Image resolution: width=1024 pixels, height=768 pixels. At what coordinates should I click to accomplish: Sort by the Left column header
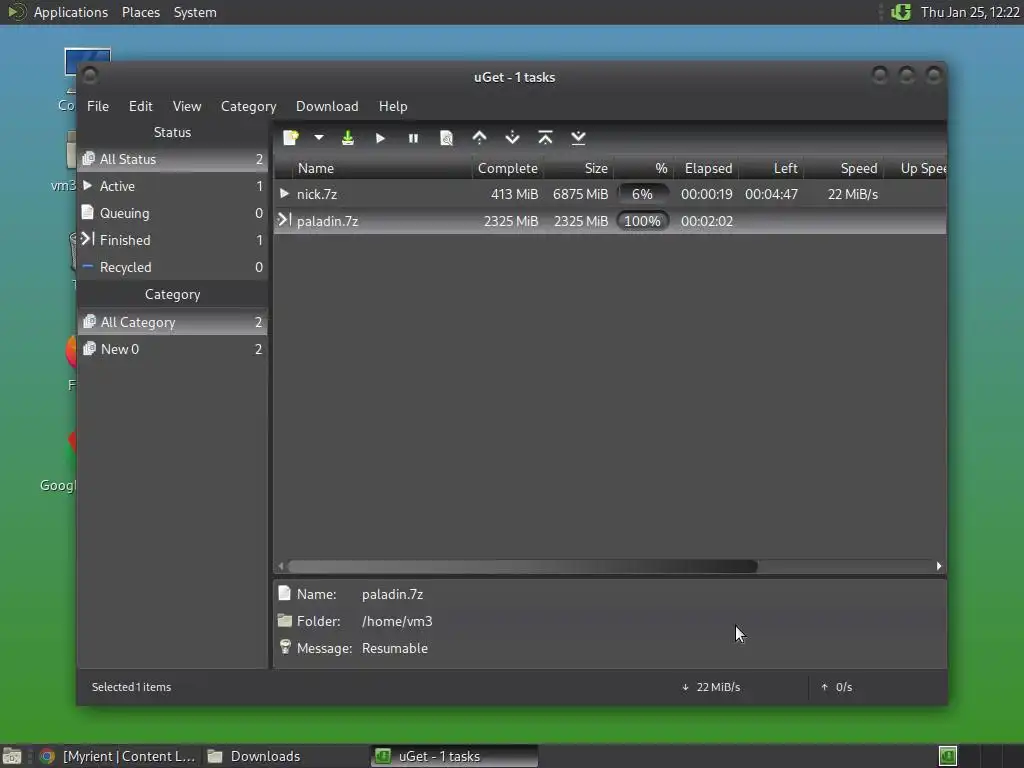pyautogui.click(x=771, y=168)
